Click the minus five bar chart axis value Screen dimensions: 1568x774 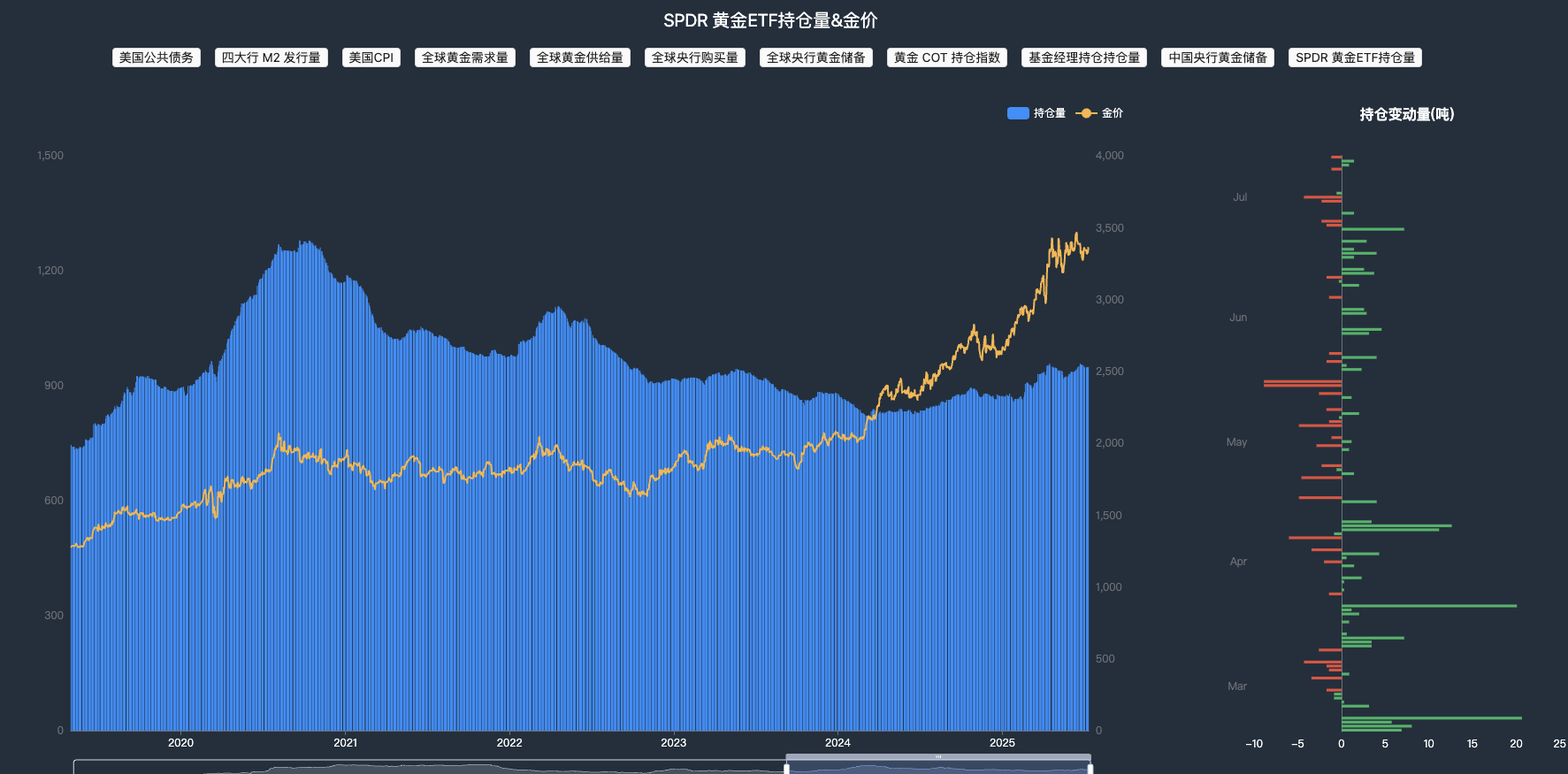click(1297, 744)
